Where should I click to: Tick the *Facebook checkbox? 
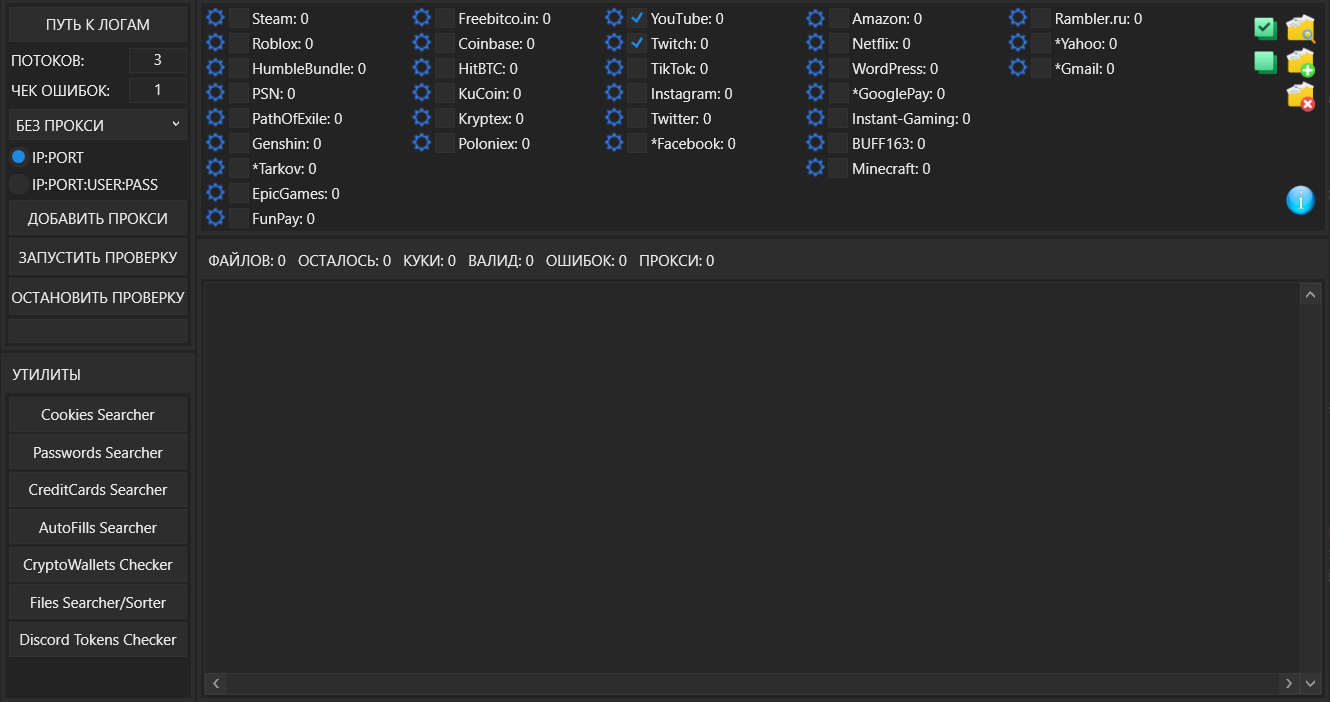pos(637,143)
